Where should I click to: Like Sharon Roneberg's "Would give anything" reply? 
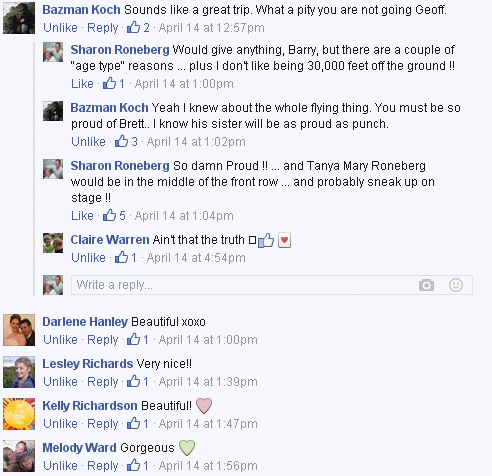click(82, 83)
